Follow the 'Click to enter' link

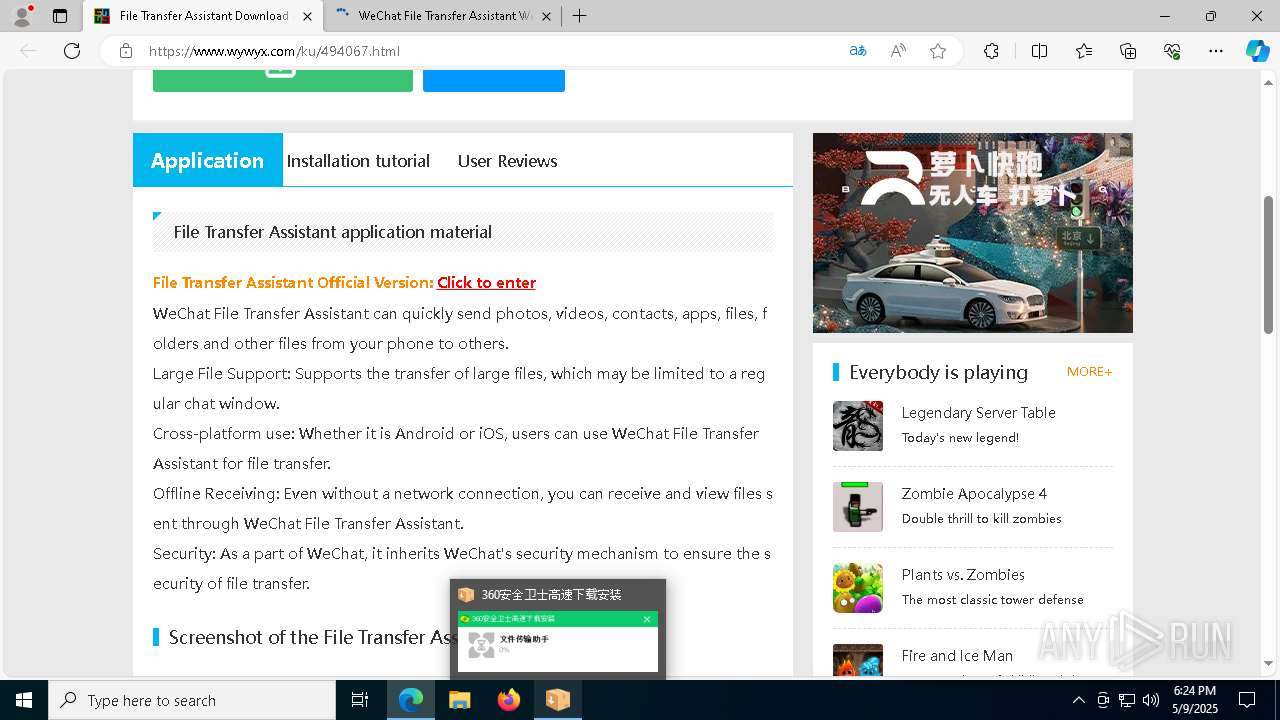[x=486, y=283]
